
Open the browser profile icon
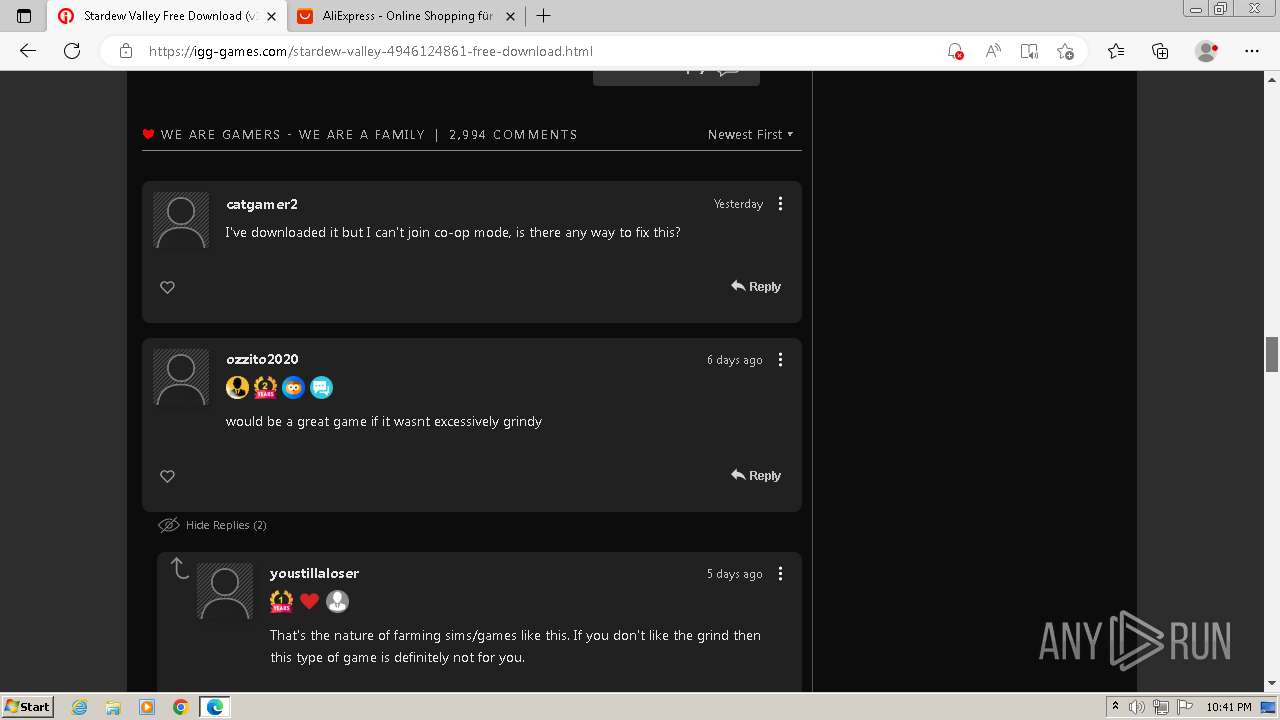1207,51
